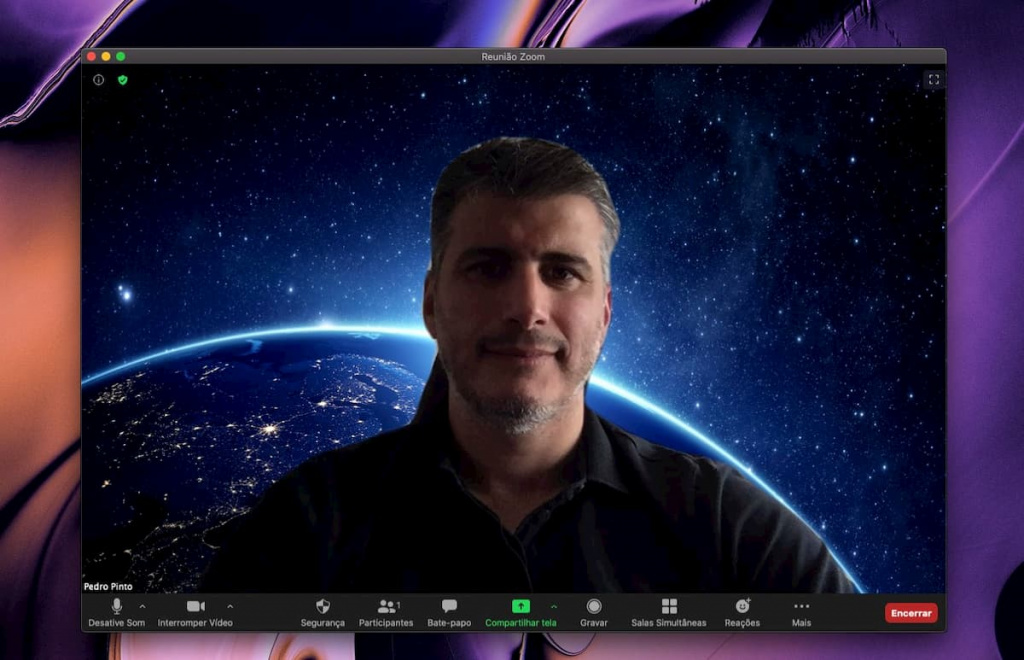
Task: Expand share options chevron beside Compartilhar tela
Action: (554, 606)
